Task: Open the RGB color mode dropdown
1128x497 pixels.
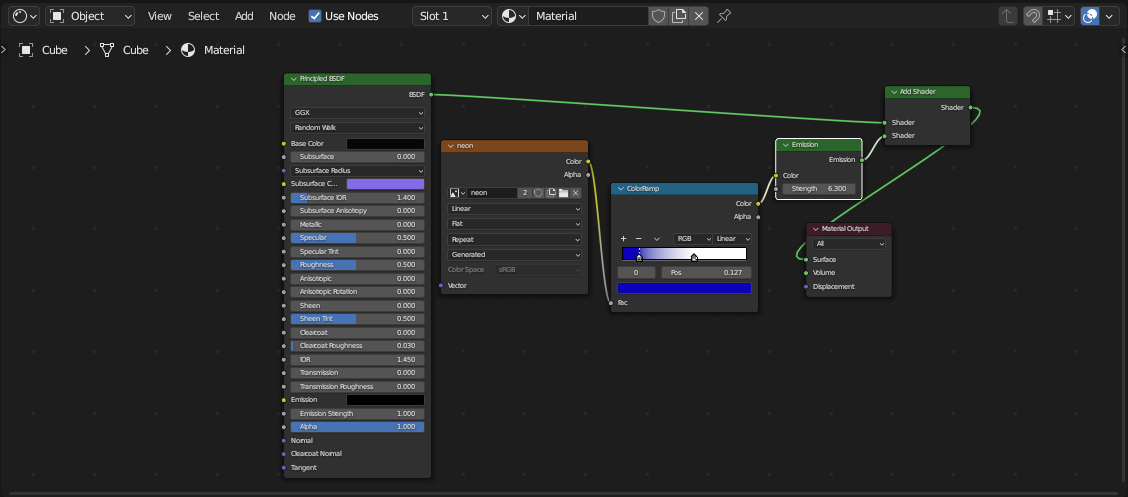Action: click(693, 239)
